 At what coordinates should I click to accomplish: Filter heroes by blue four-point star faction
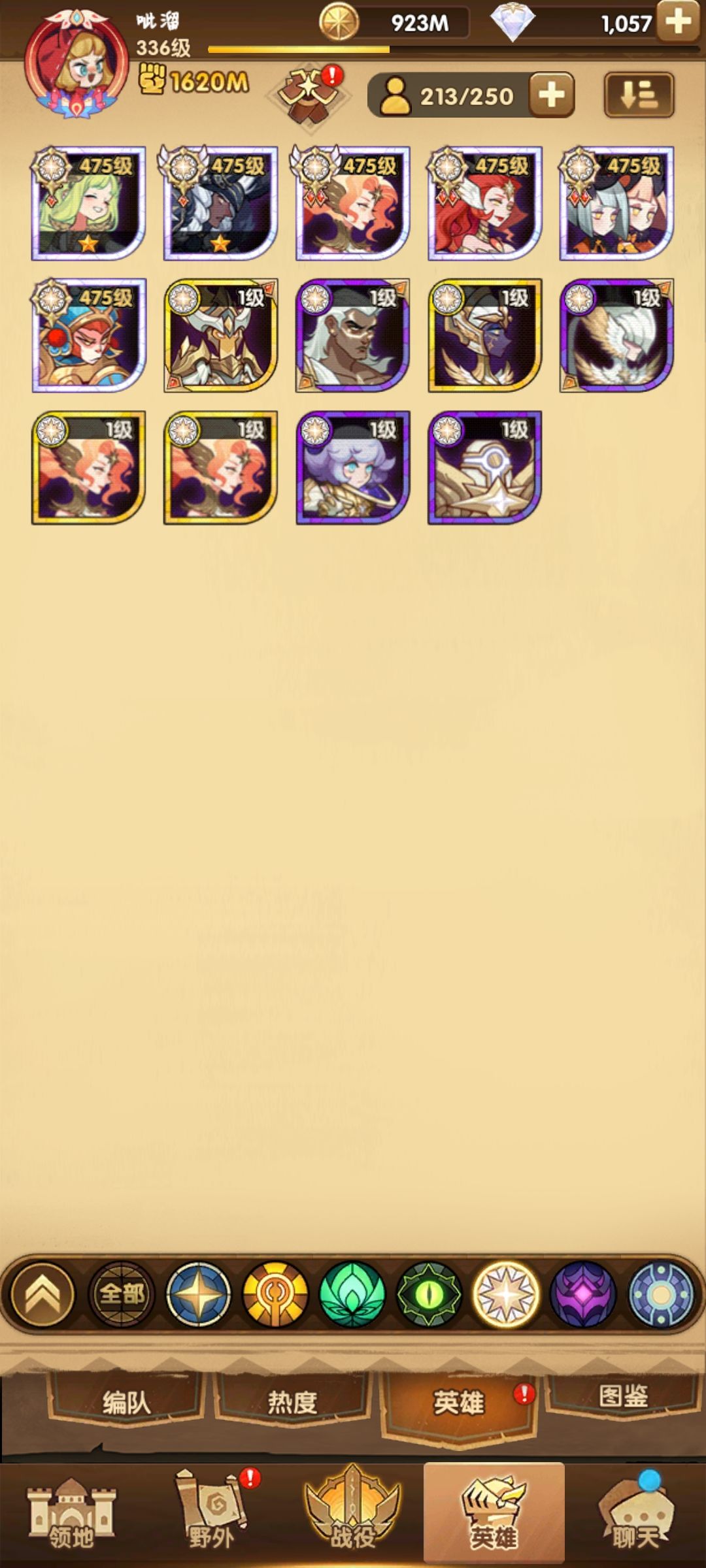pos(199,1294)
